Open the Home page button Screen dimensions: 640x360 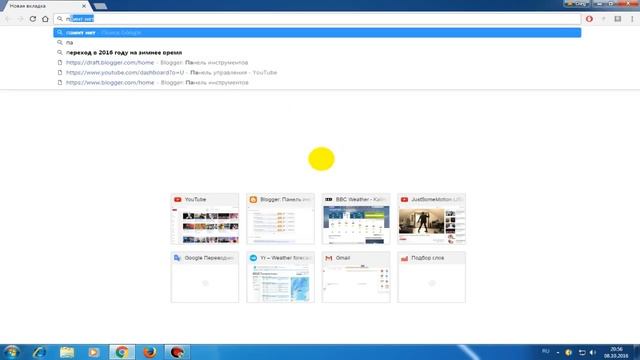coord(45,19)
